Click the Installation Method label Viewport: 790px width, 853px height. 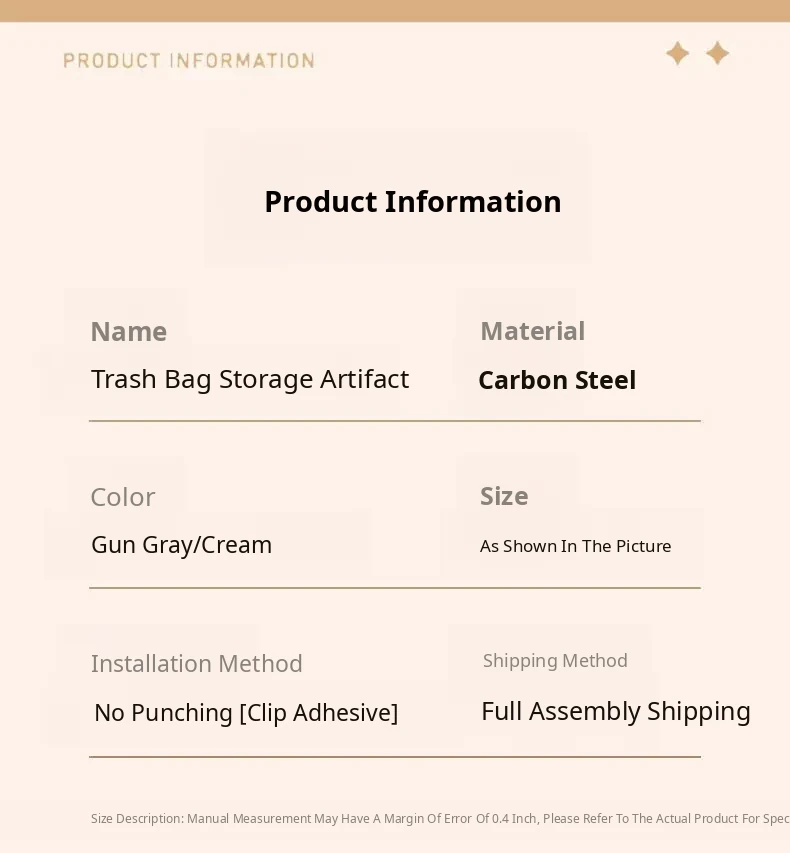pos(197,664)
